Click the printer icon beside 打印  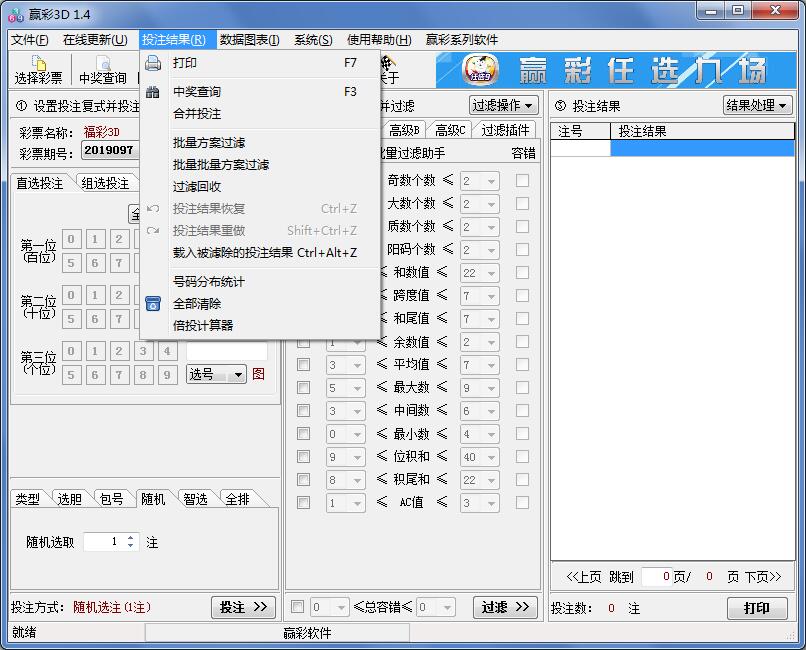[x=151, y=62]
